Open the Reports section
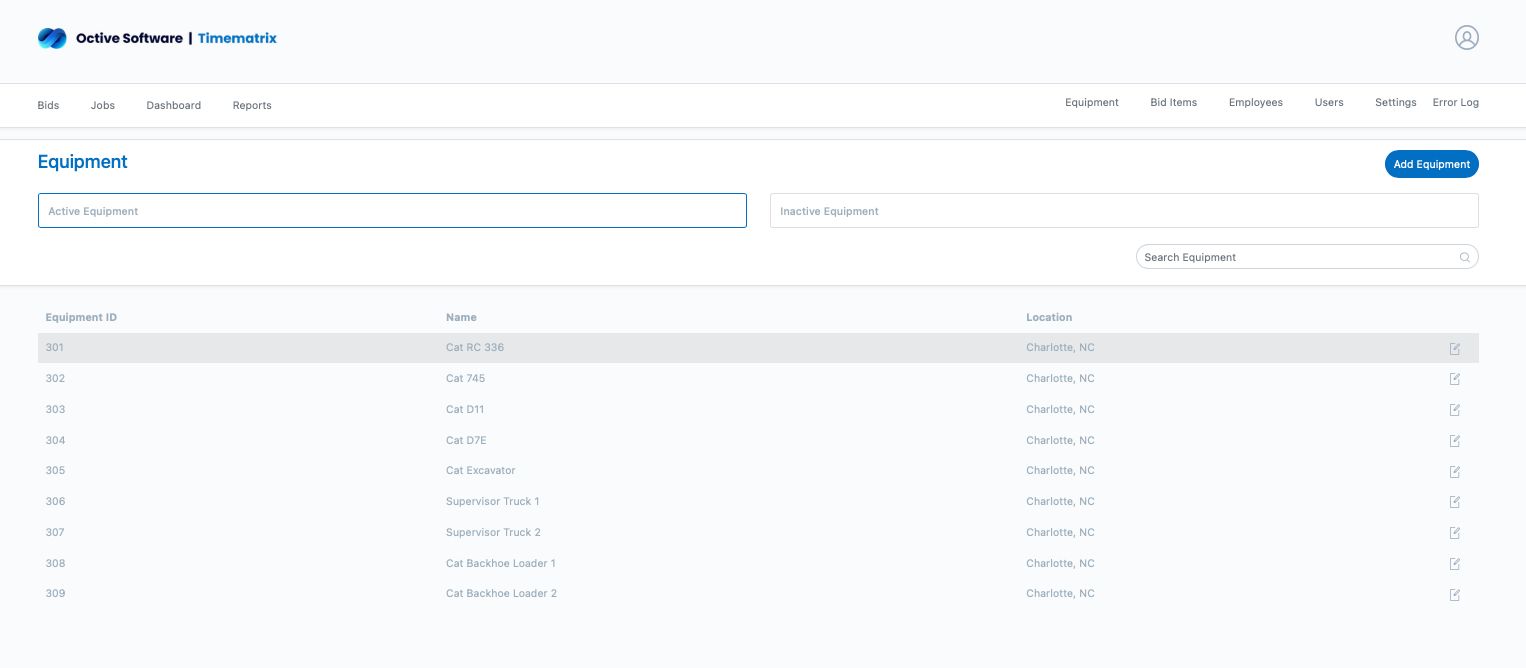 pyautogui.click(x=252, y=105)
